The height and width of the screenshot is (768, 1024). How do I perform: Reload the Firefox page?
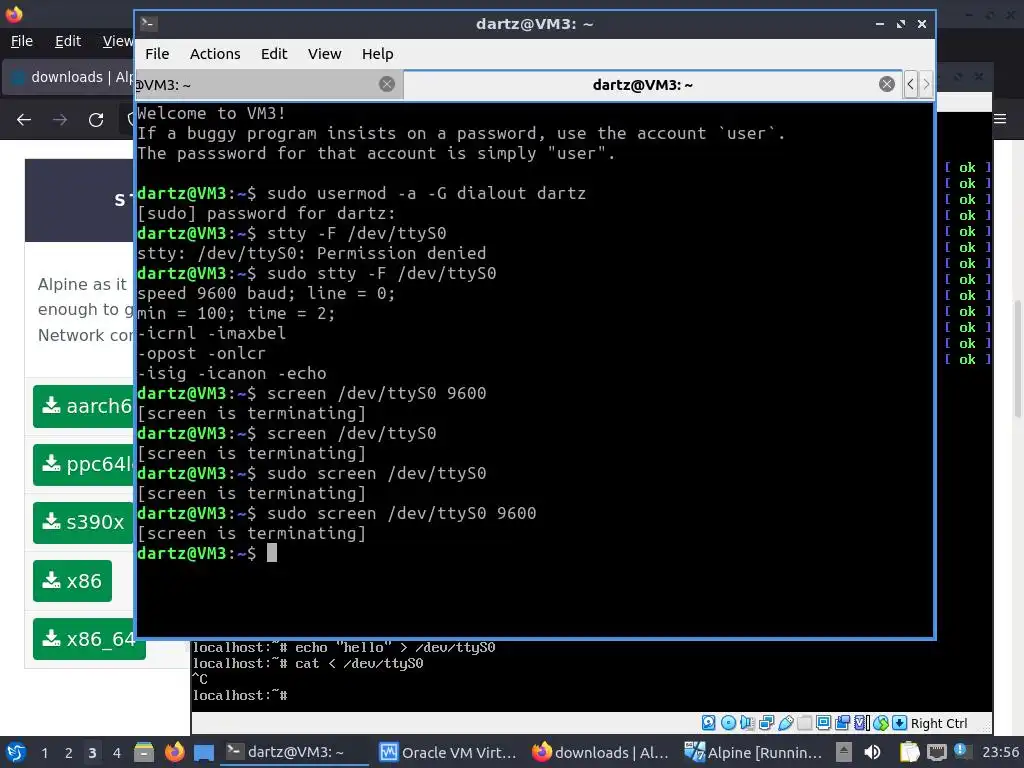click(96, 120)
